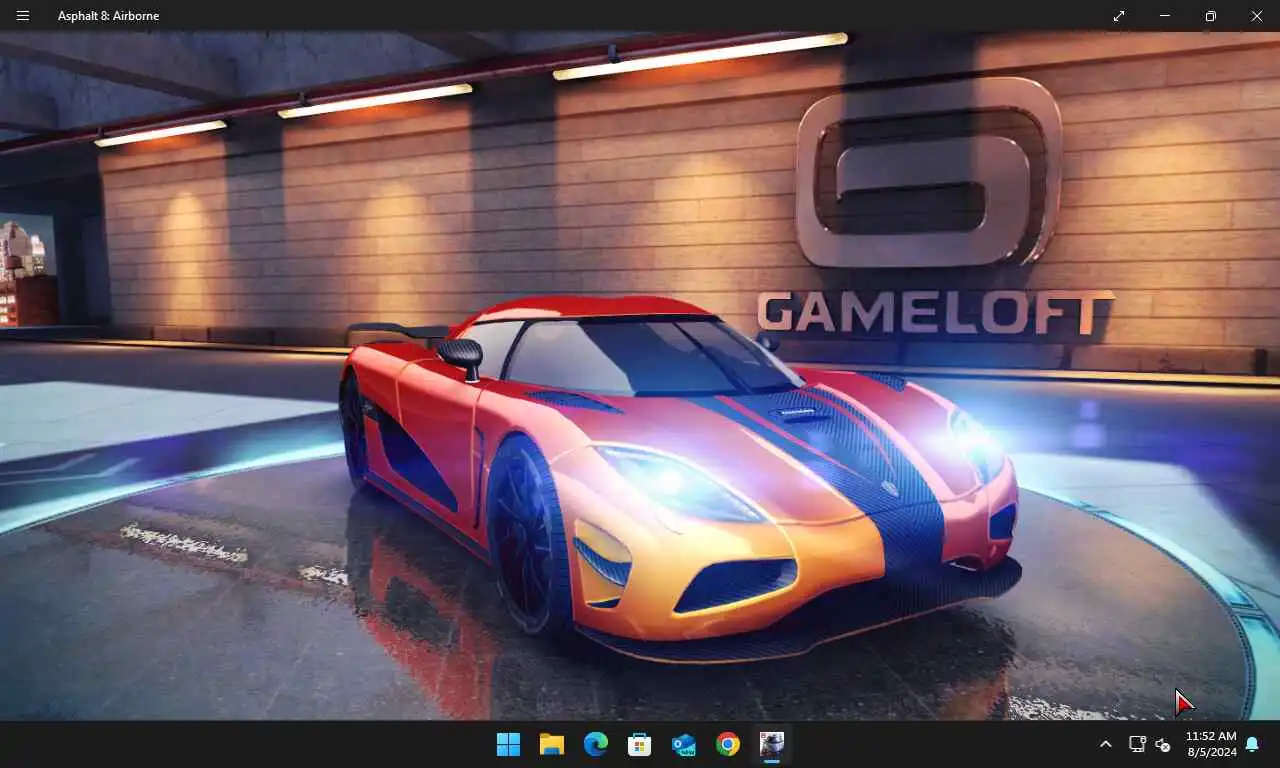
Task: Enter full screen with the expand arrows icon
Action: pyautogui.click(x=1119, y=16)
